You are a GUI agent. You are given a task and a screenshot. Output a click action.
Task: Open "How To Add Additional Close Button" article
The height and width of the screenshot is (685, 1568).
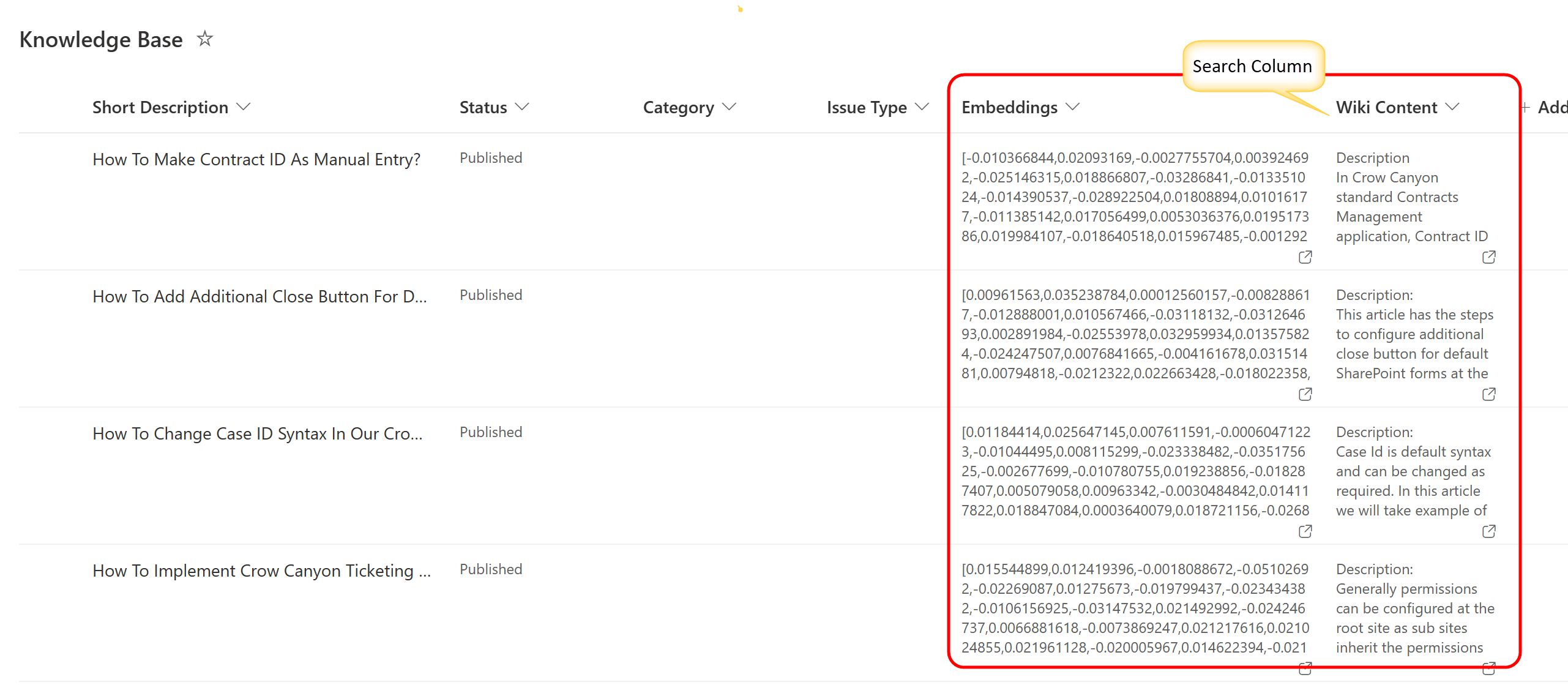click(259, 296)
